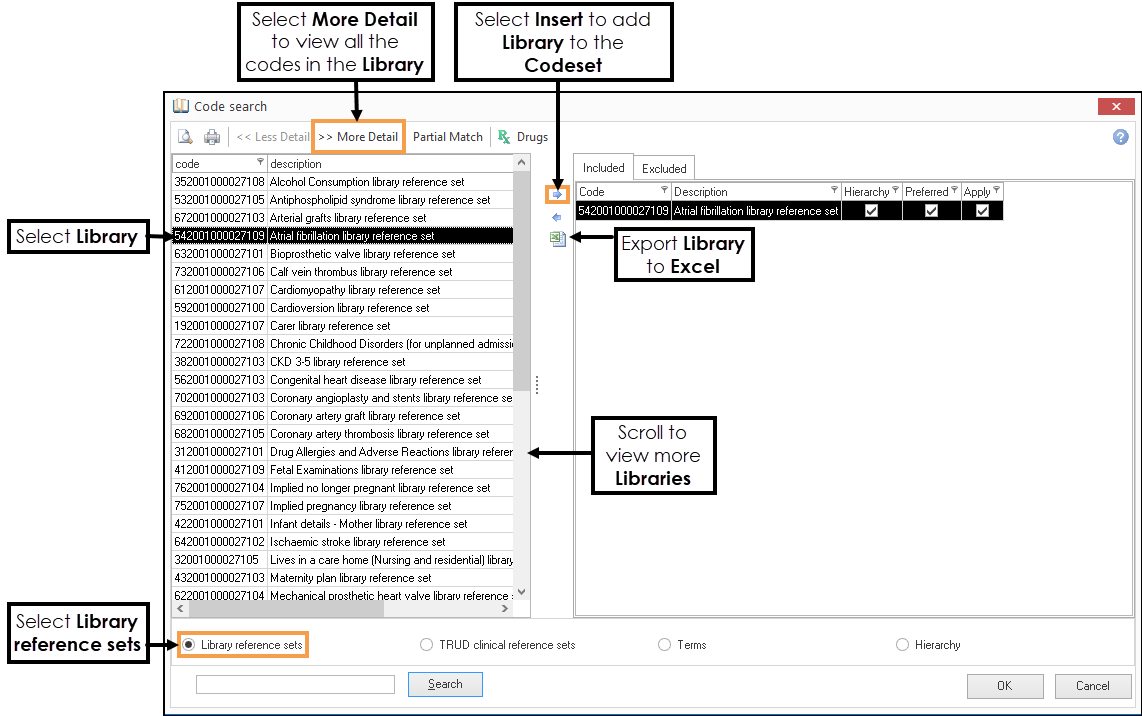Screen dimensions: 1142x716
Task: Click the OK button
Action: [1005, 686]
